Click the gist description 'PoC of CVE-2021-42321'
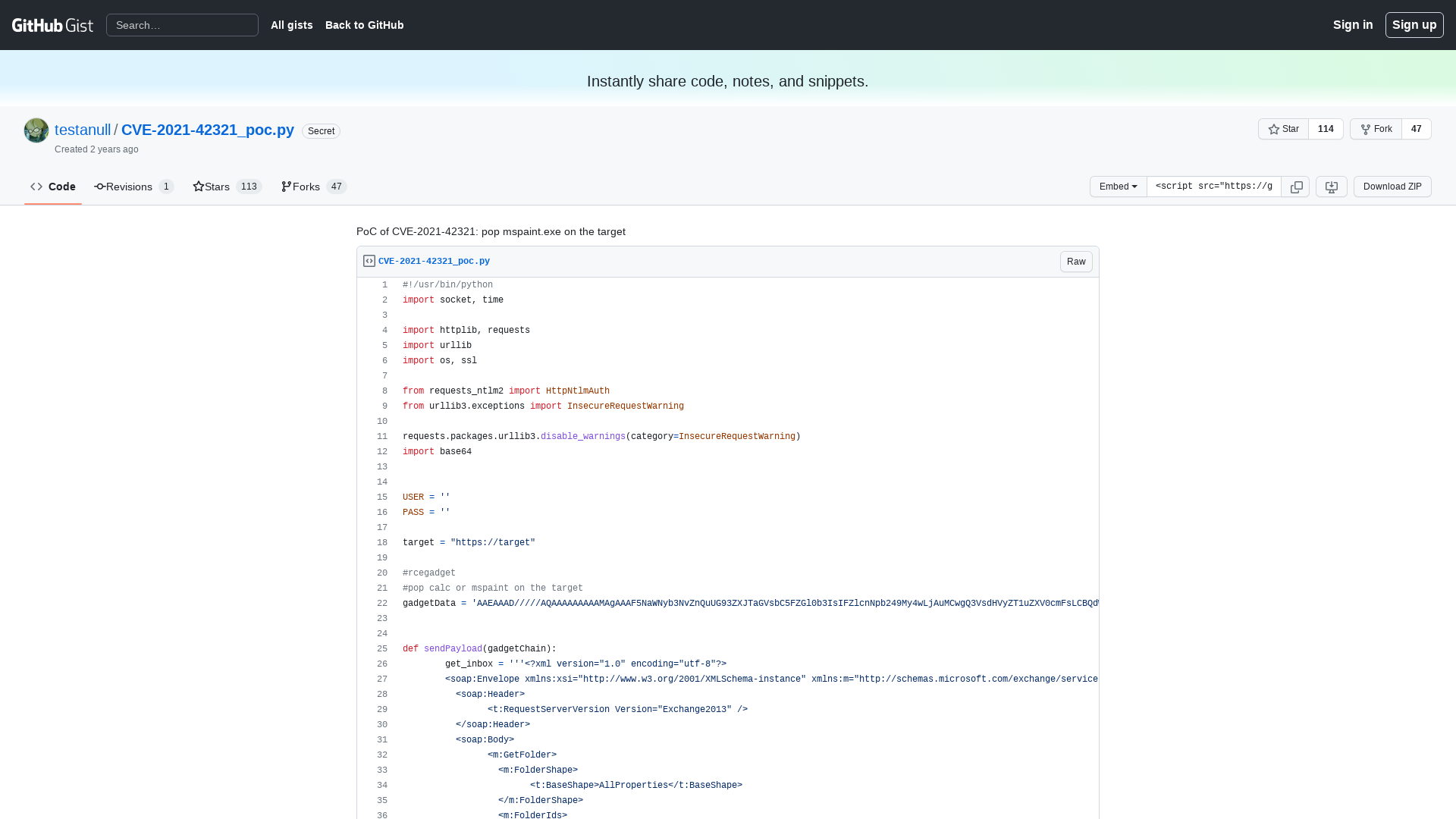Image resolution: width=1456 pixels, height=819 pixels. 491,231
